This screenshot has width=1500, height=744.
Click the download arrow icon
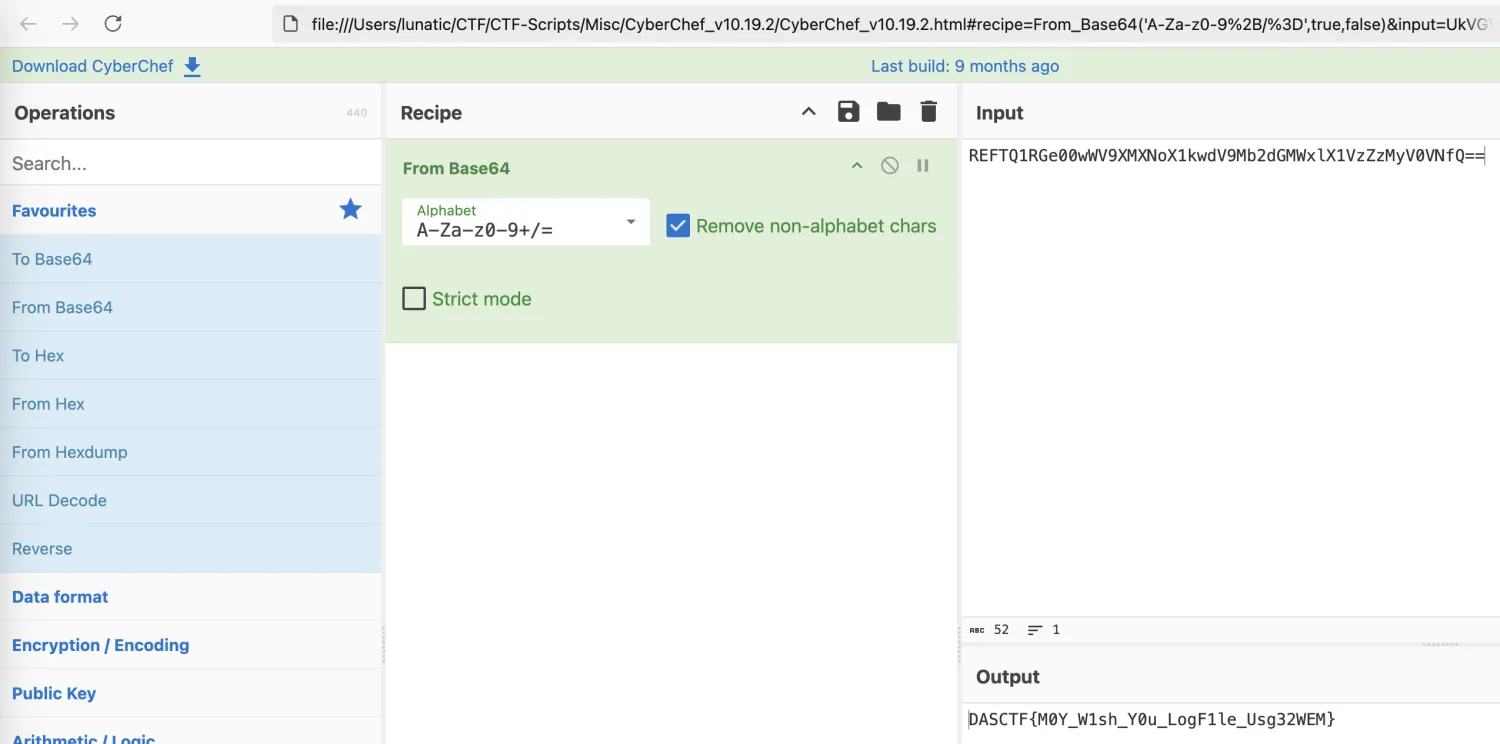tap(193, 67)
